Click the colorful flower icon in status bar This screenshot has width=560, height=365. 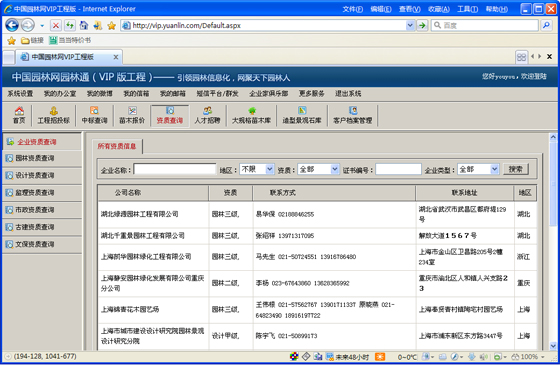(294, 356)
